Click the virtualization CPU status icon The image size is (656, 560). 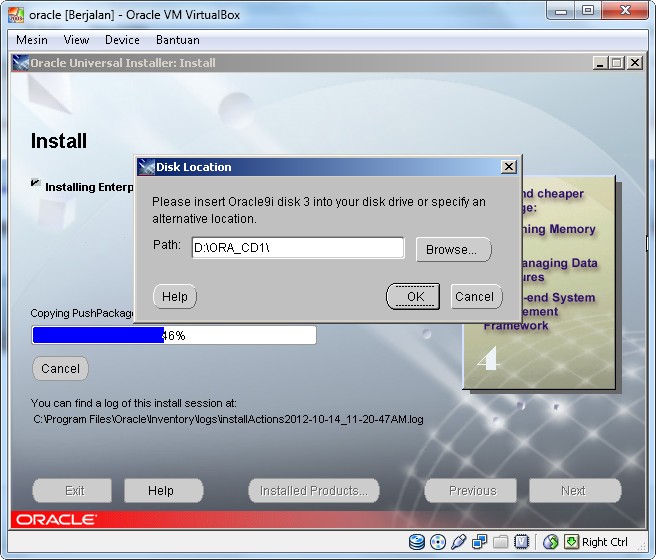[x=521, y=542]
